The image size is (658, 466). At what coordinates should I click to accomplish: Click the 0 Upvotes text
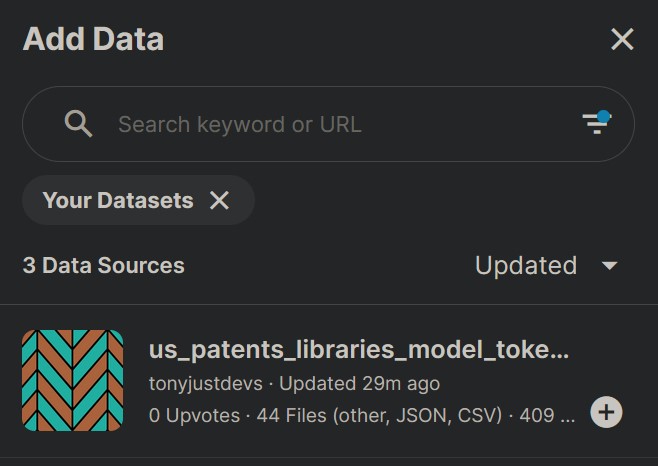(194, 416)
